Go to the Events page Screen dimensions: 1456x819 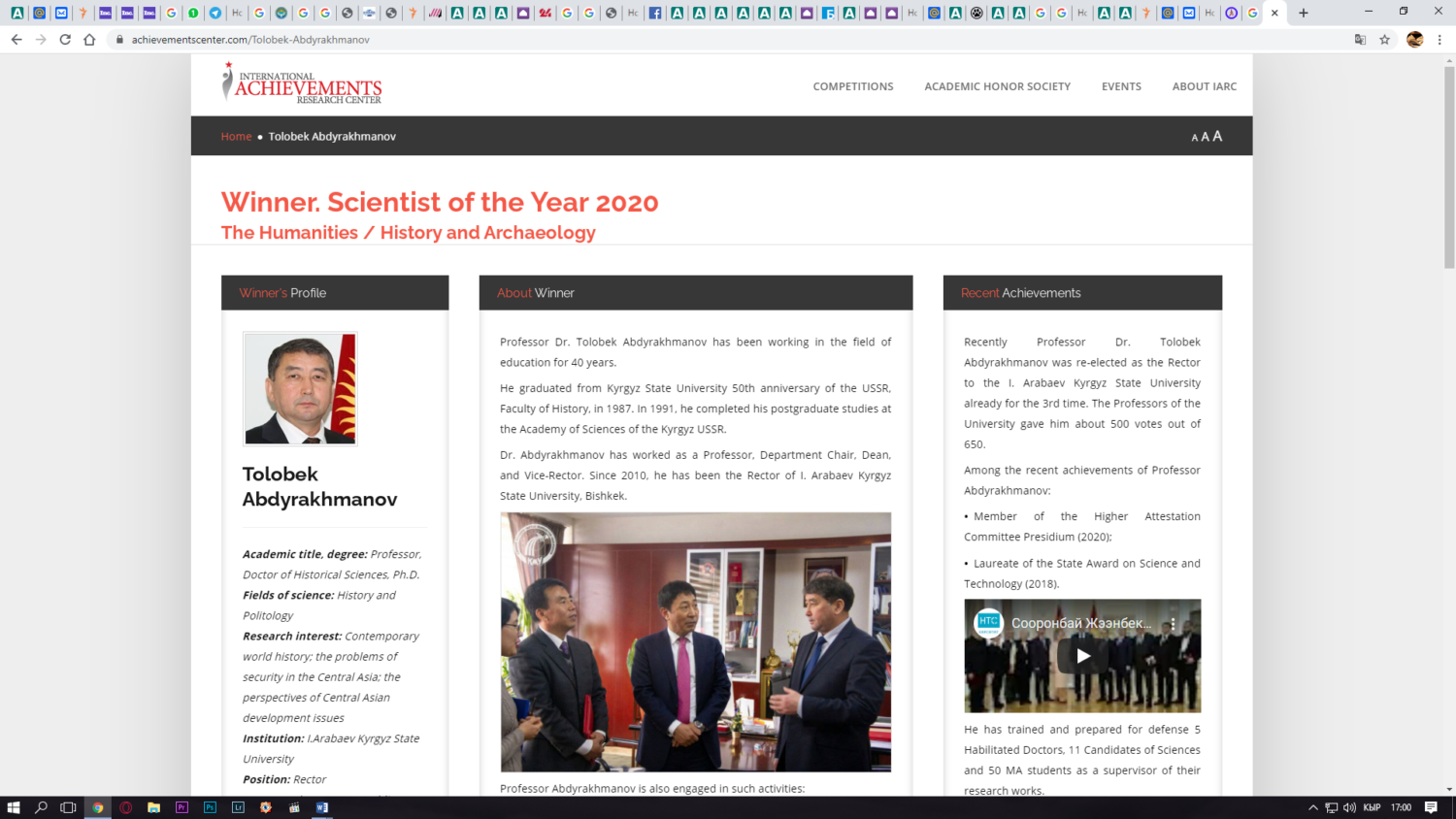pos(1121,86)
